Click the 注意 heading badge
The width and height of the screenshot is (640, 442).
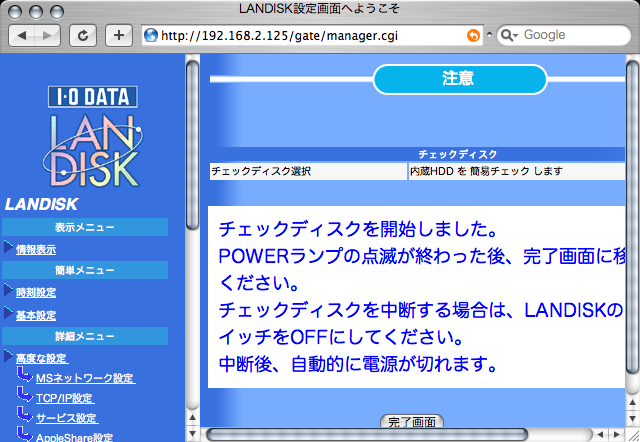[x=460, y=79]
